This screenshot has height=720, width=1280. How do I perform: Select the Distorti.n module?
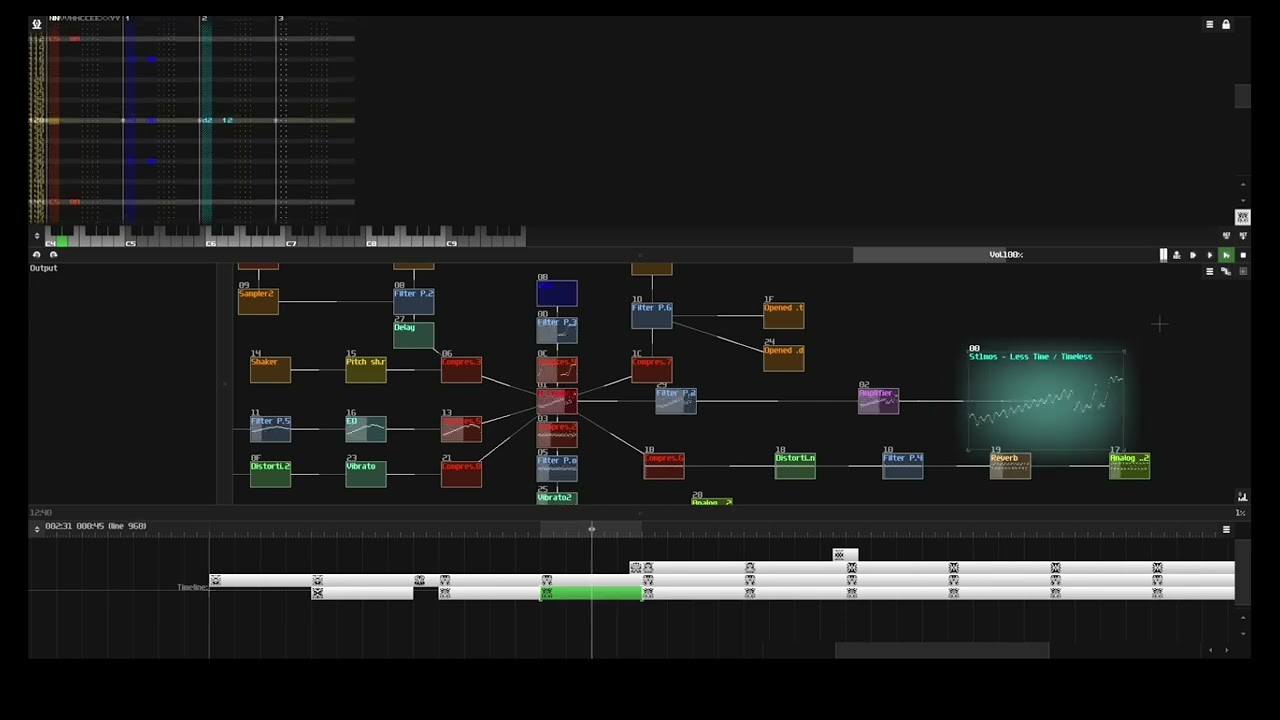[x=795, y=466]
